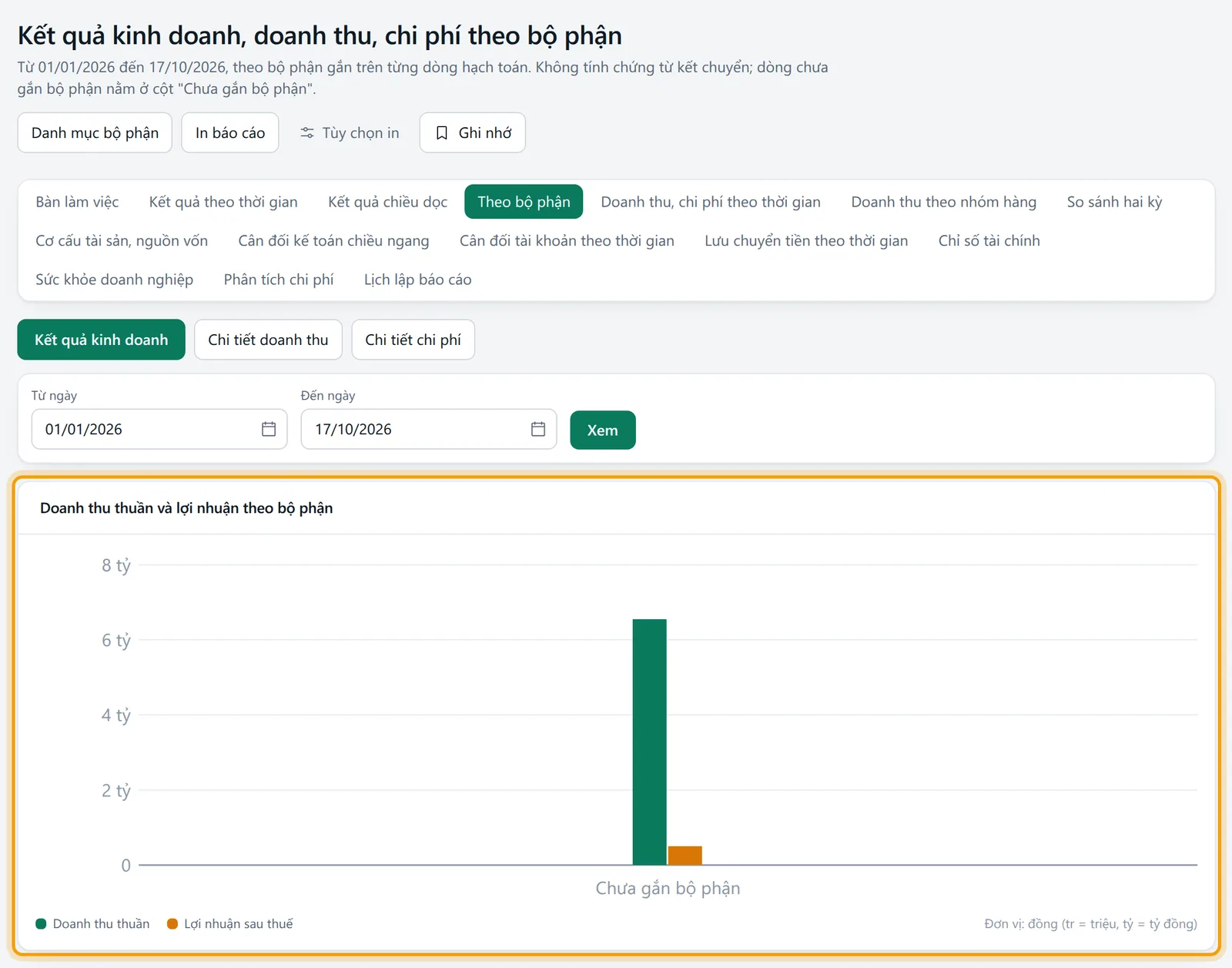This screenshot has width=1232, height=968.
Task: Open Cân đối tài khoản theo thời gian
Action: pyautogui.click(x=567, y=240)
